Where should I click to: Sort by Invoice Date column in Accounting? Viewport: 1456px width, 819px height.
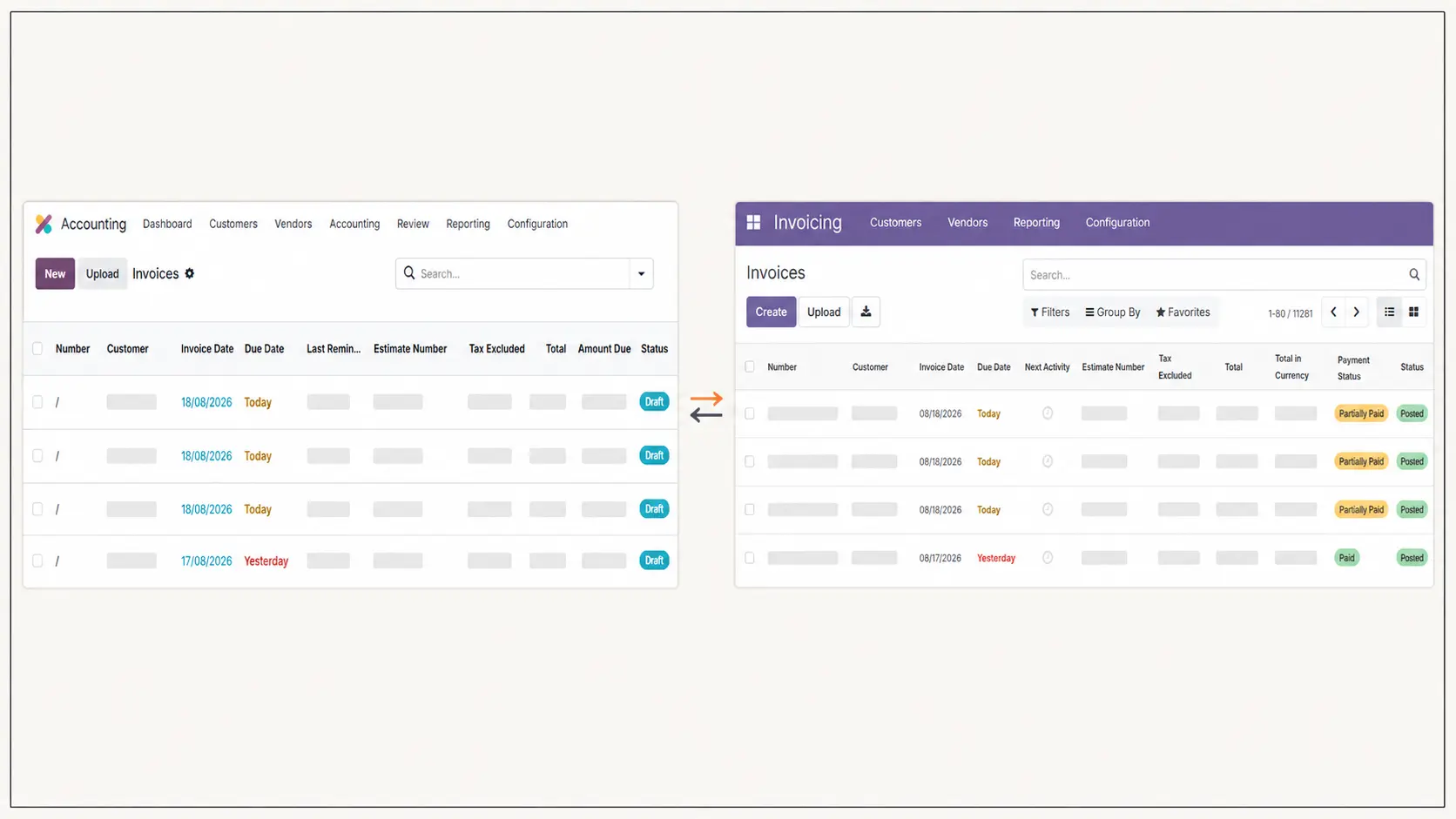point(207,349)
